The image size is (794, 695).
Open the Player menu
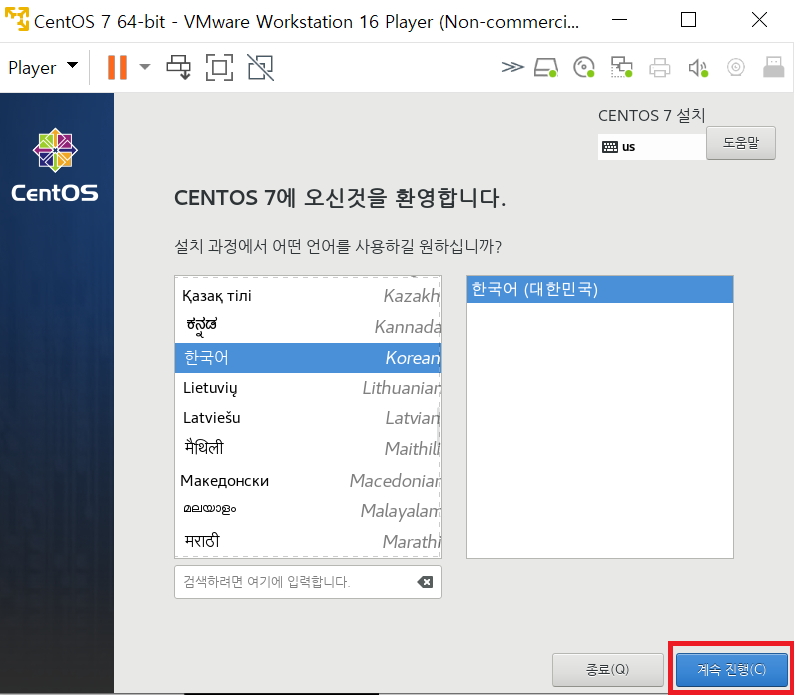(43, 67)
